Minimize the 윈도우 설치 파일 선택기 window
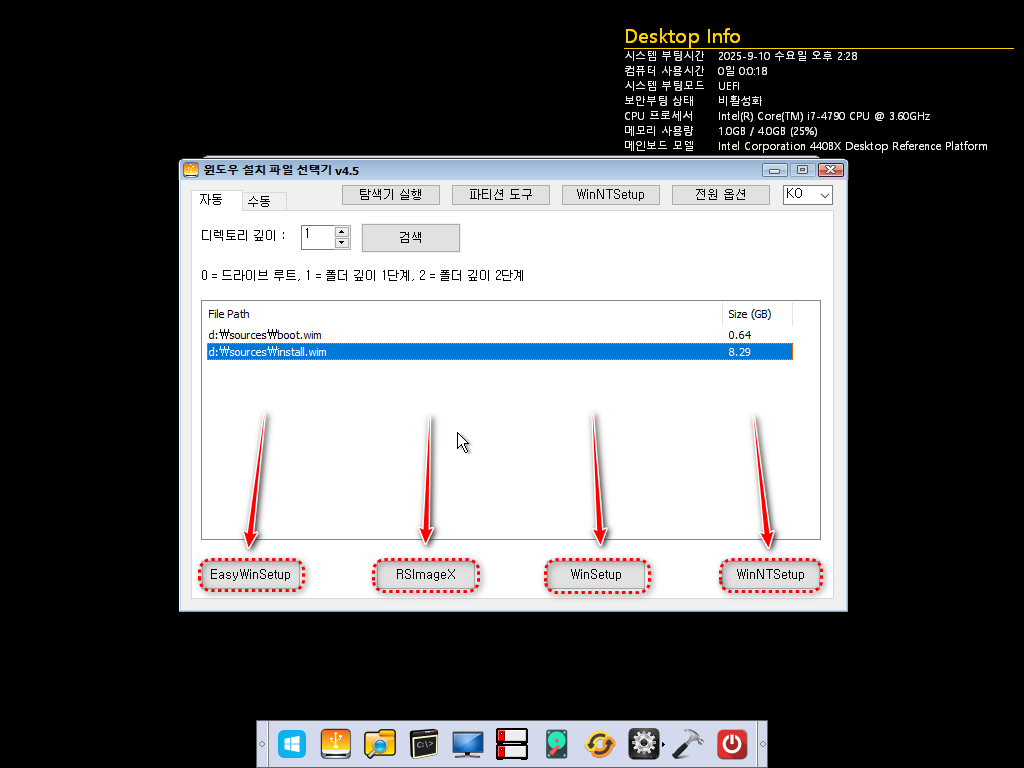The height and width of the screenshot is (768, 1024). coord(775,170)
